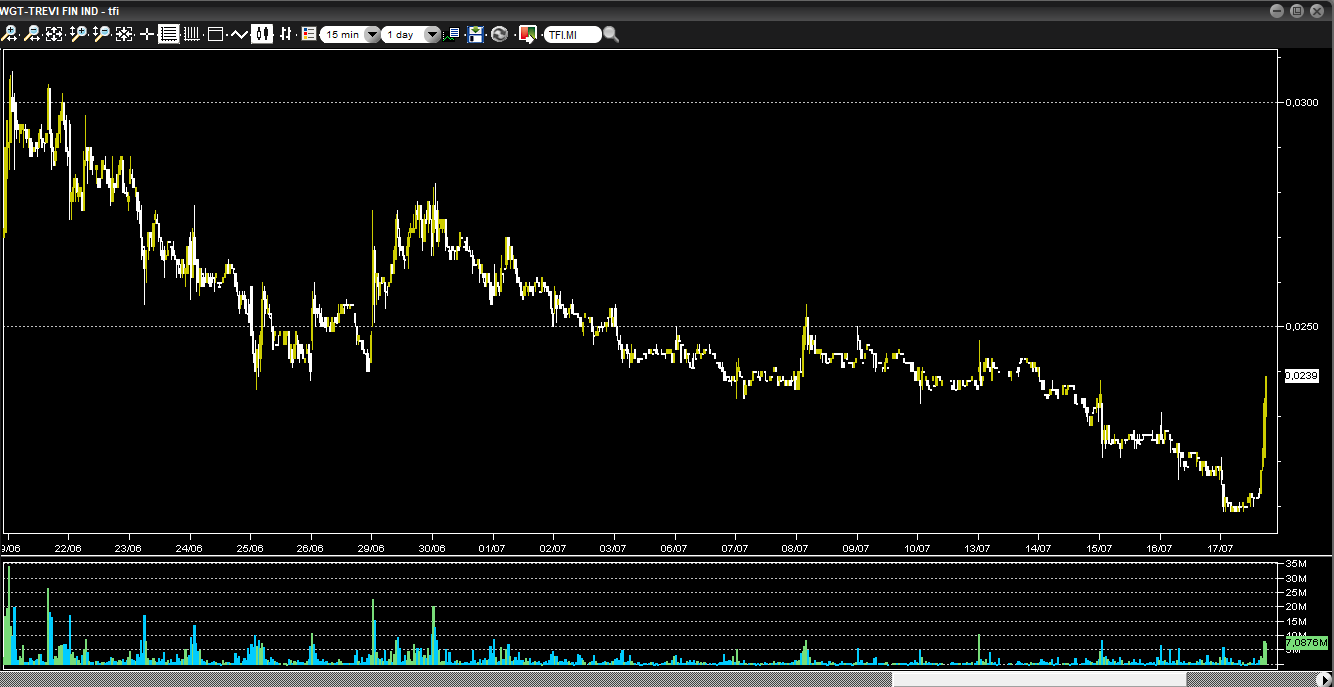1334x687 pixels.
Task: Open the add indicator icon after the 1 day dropdown
Action: click(x=453, y=34)
